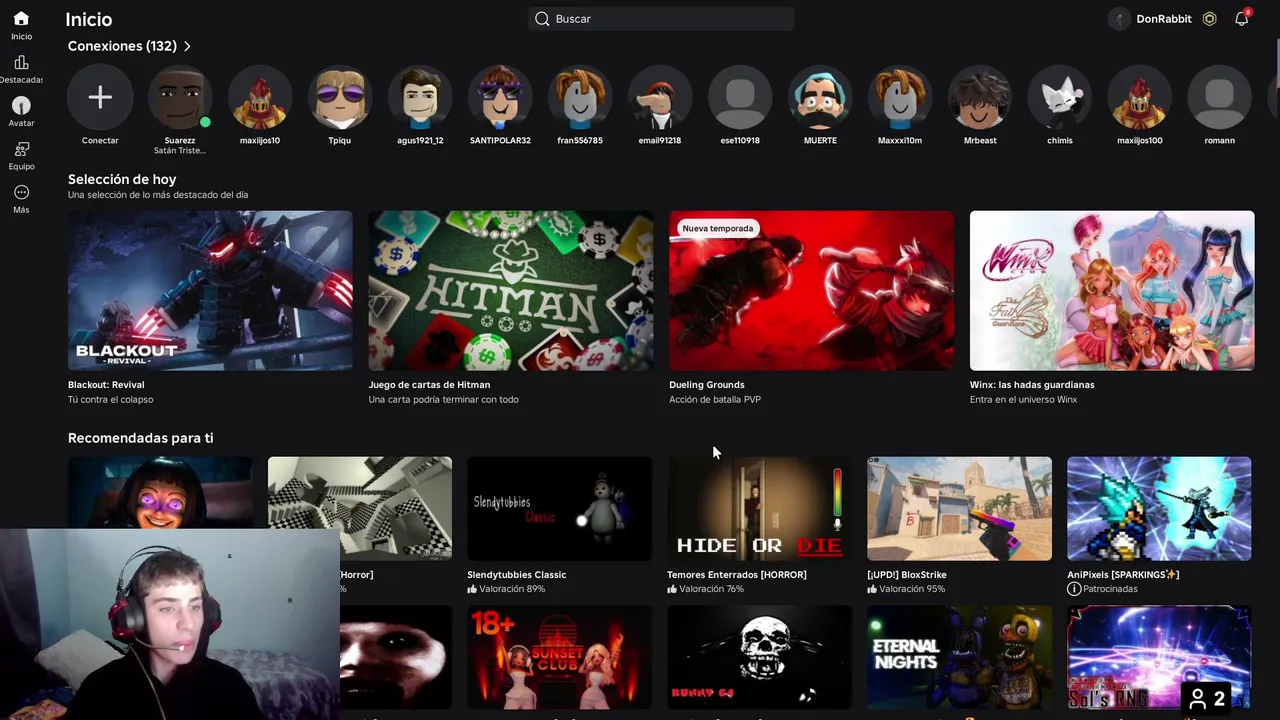Open Tpiqu friend avatar
The image size is (1280, 720).
pyautogui.click(x=340, y=98)
